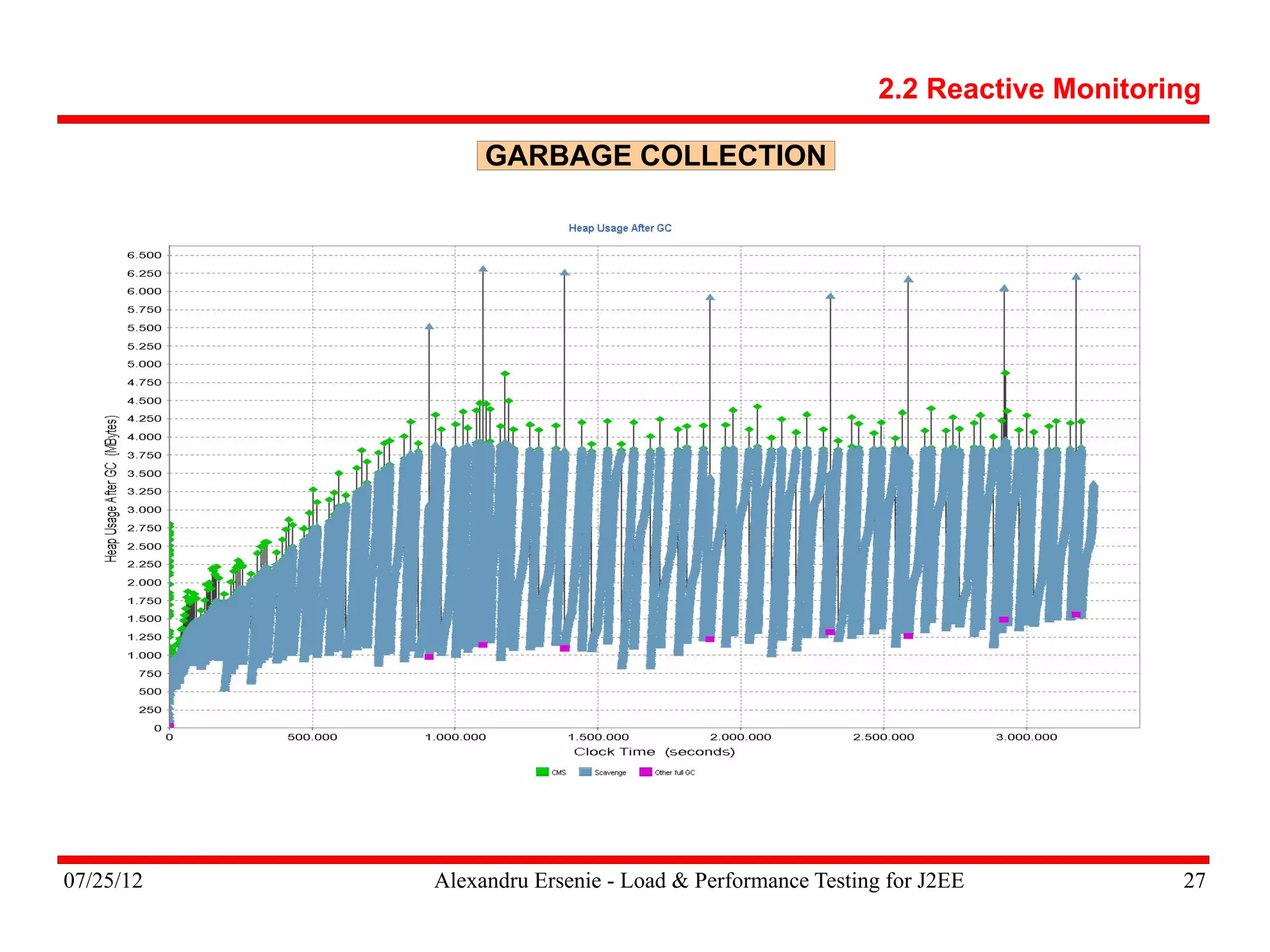This screenshot has height=952, width=1270.
Task: Click the last scavenge spike marker past 3.000.000
Action: (1076, 277)
